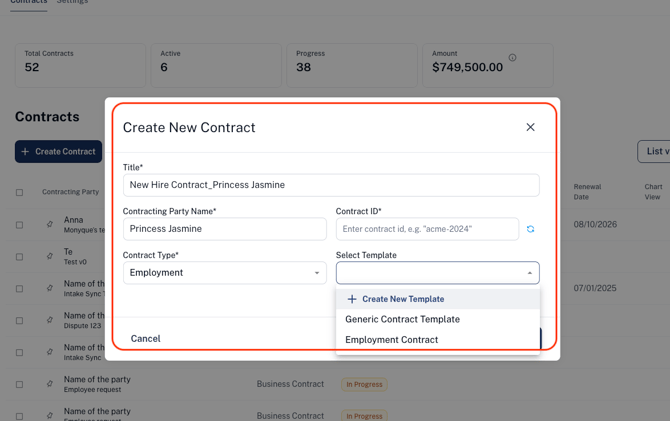Close the Create New Contract dialog
Viewport: 670px width, 421px height.
coord(530,127)
